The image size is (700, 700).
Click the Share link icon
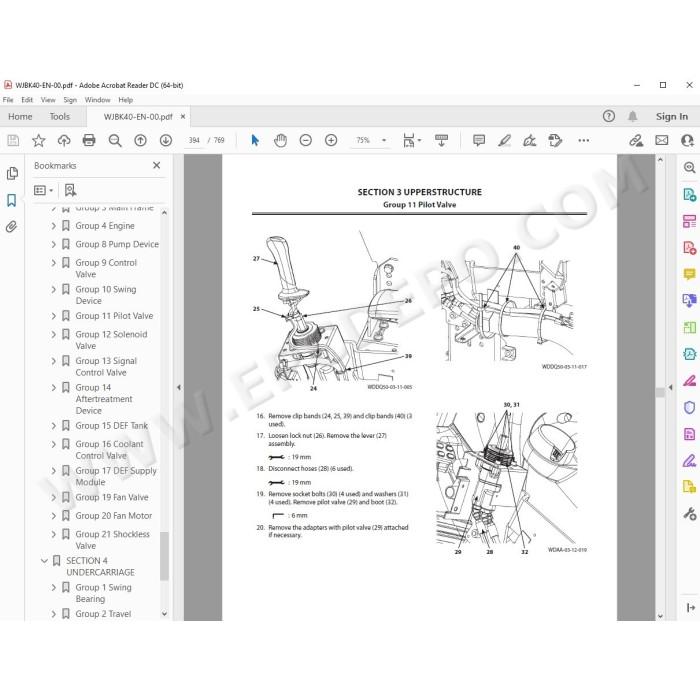(636, 141)
